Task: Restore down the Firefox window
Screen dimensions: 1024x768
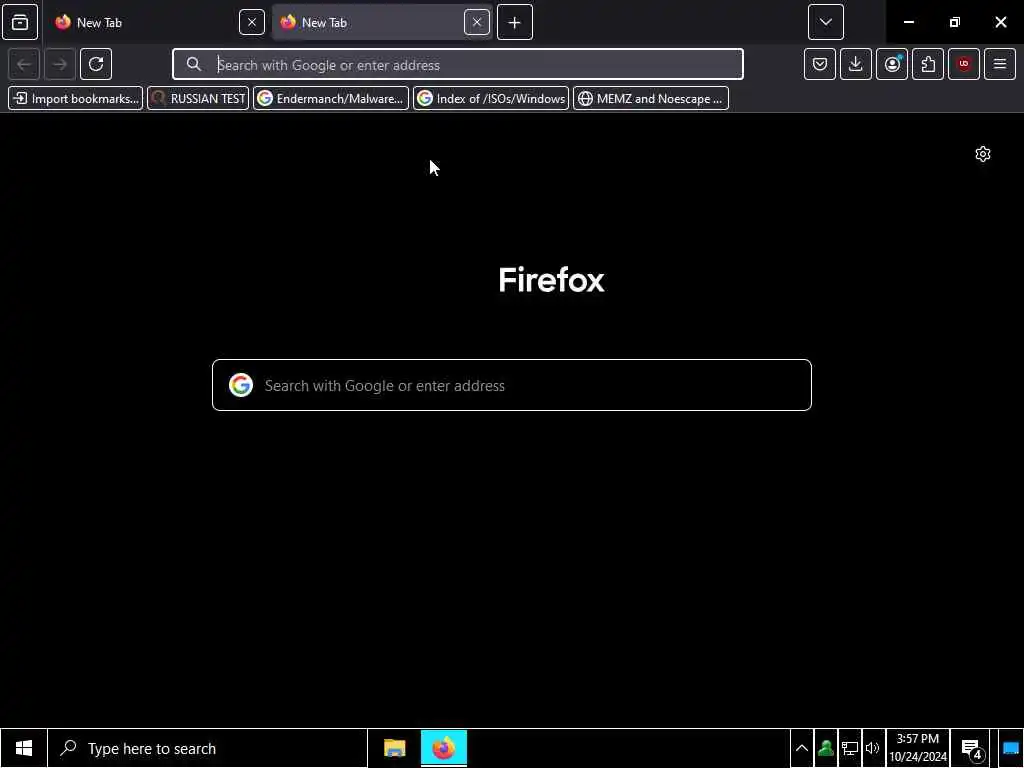Action: (x=955, y=22)
